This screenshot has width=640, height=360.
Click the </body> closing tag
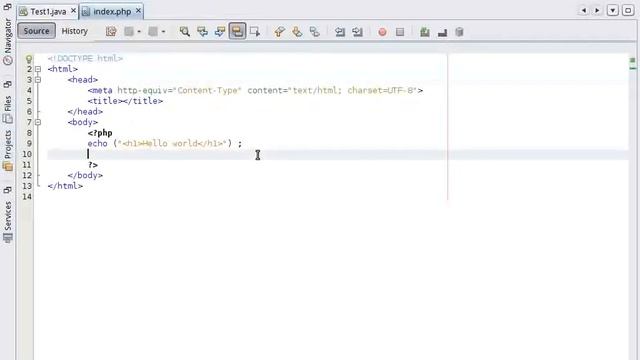click(85, 175)
